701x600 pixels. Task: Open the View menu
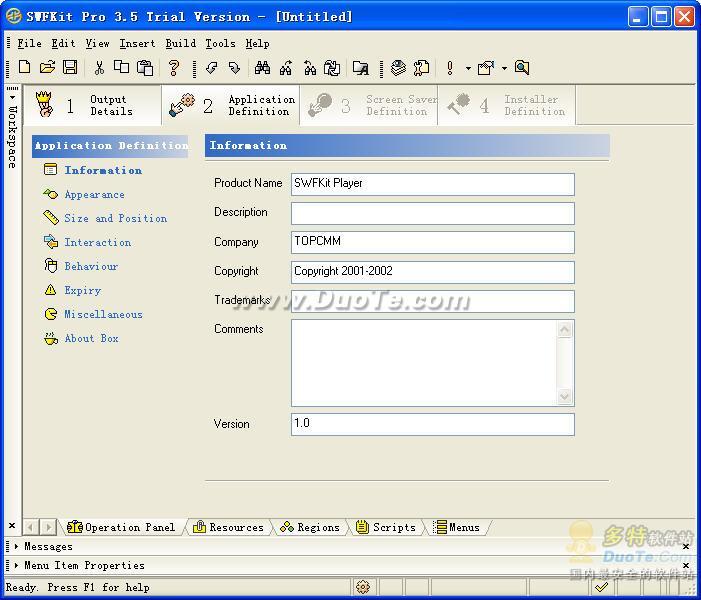tap(97, 43)
